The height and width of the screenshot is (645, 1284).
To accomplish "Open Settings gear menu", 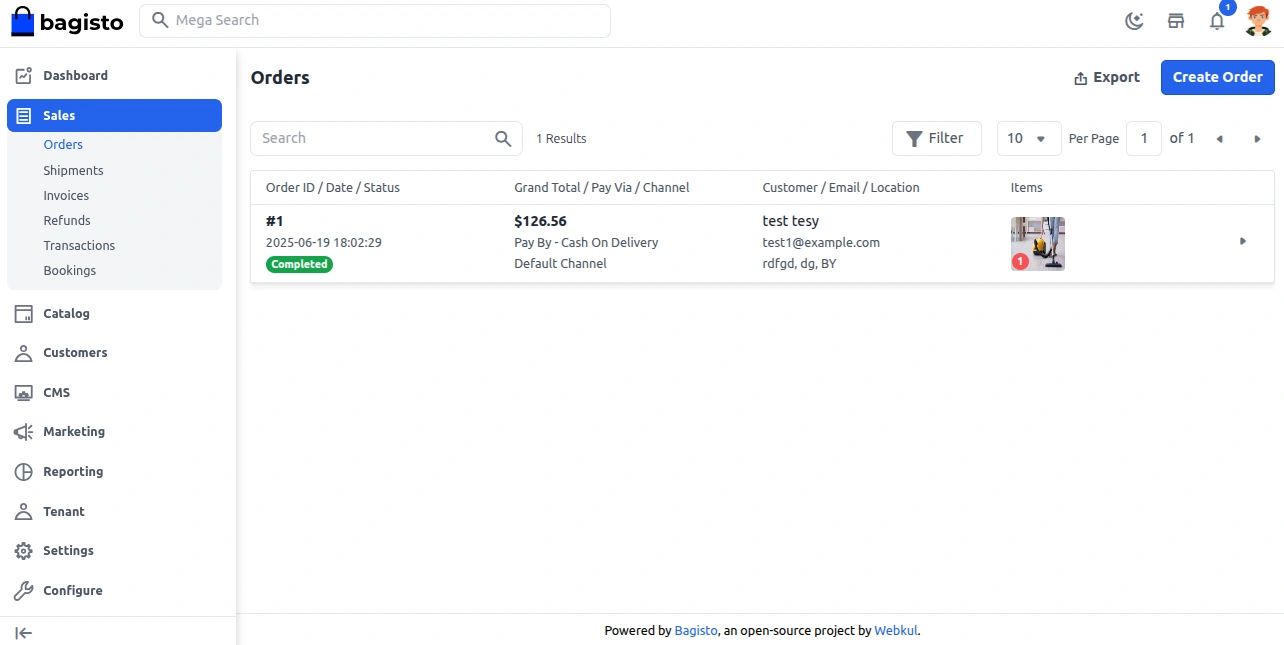I will [68, 551].
